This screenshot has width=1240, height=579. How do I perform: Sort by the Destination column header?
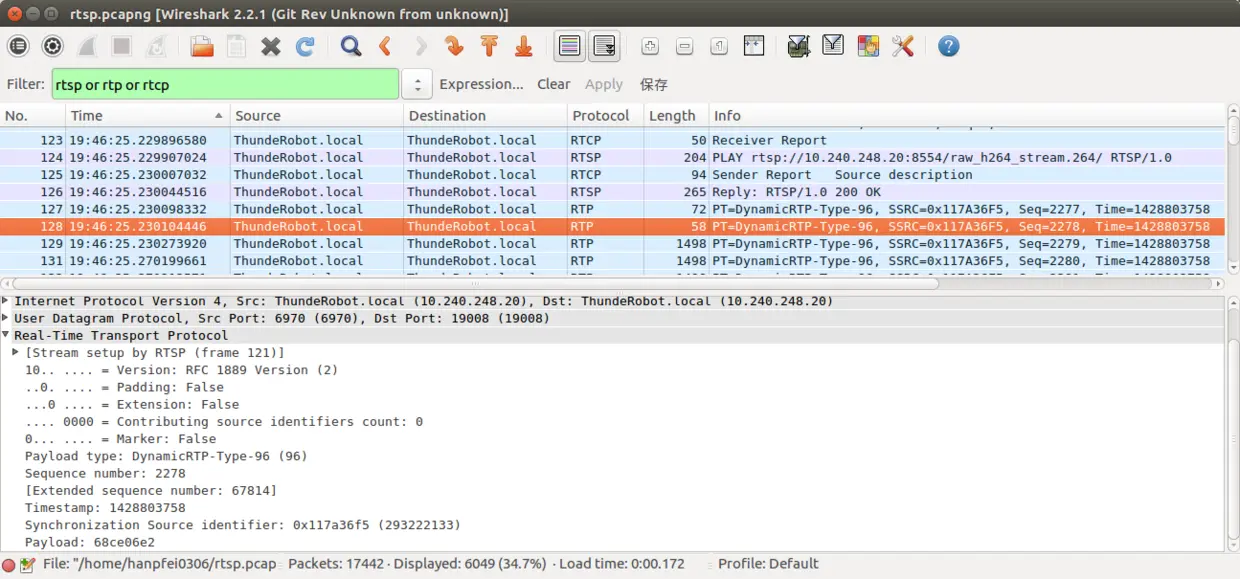pos(486,115)
